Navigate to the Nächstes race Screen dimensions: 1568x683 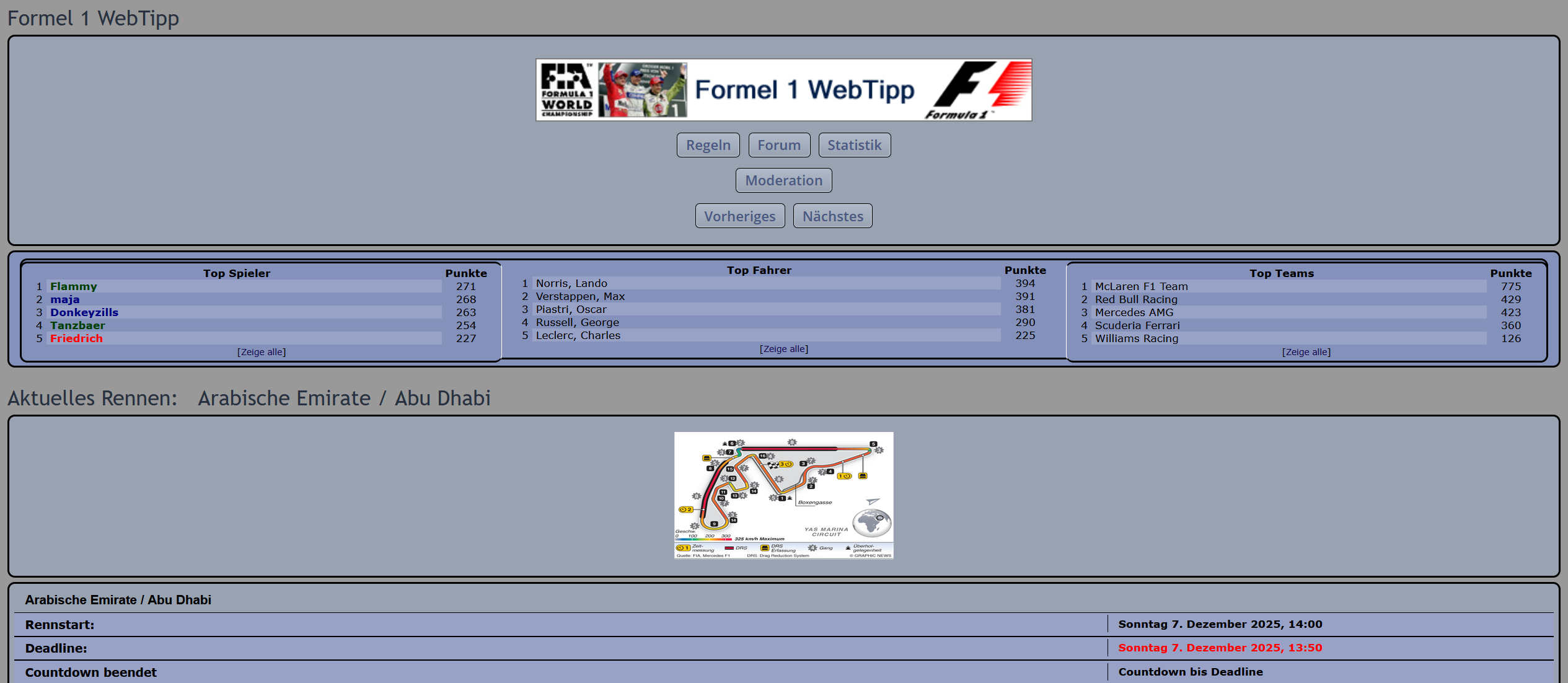click(x=832, y=216)
